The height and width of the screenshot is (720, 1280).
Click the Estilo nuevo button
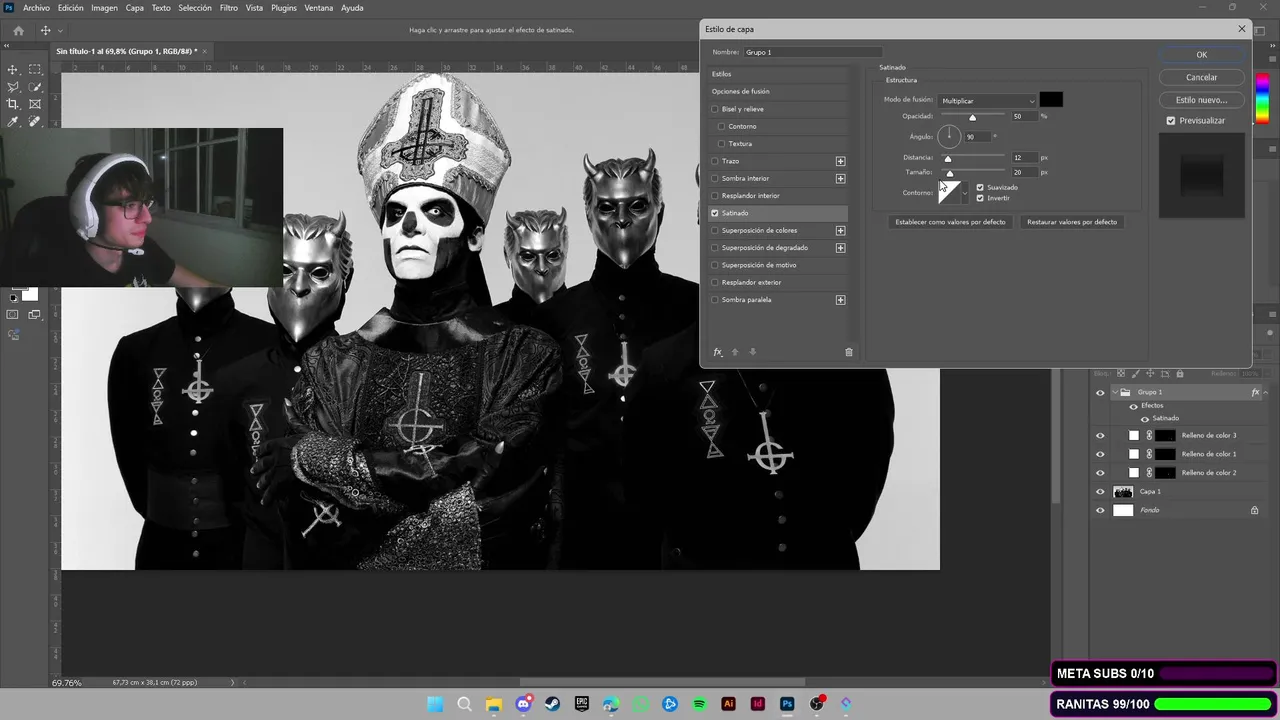click(1201, 100)
